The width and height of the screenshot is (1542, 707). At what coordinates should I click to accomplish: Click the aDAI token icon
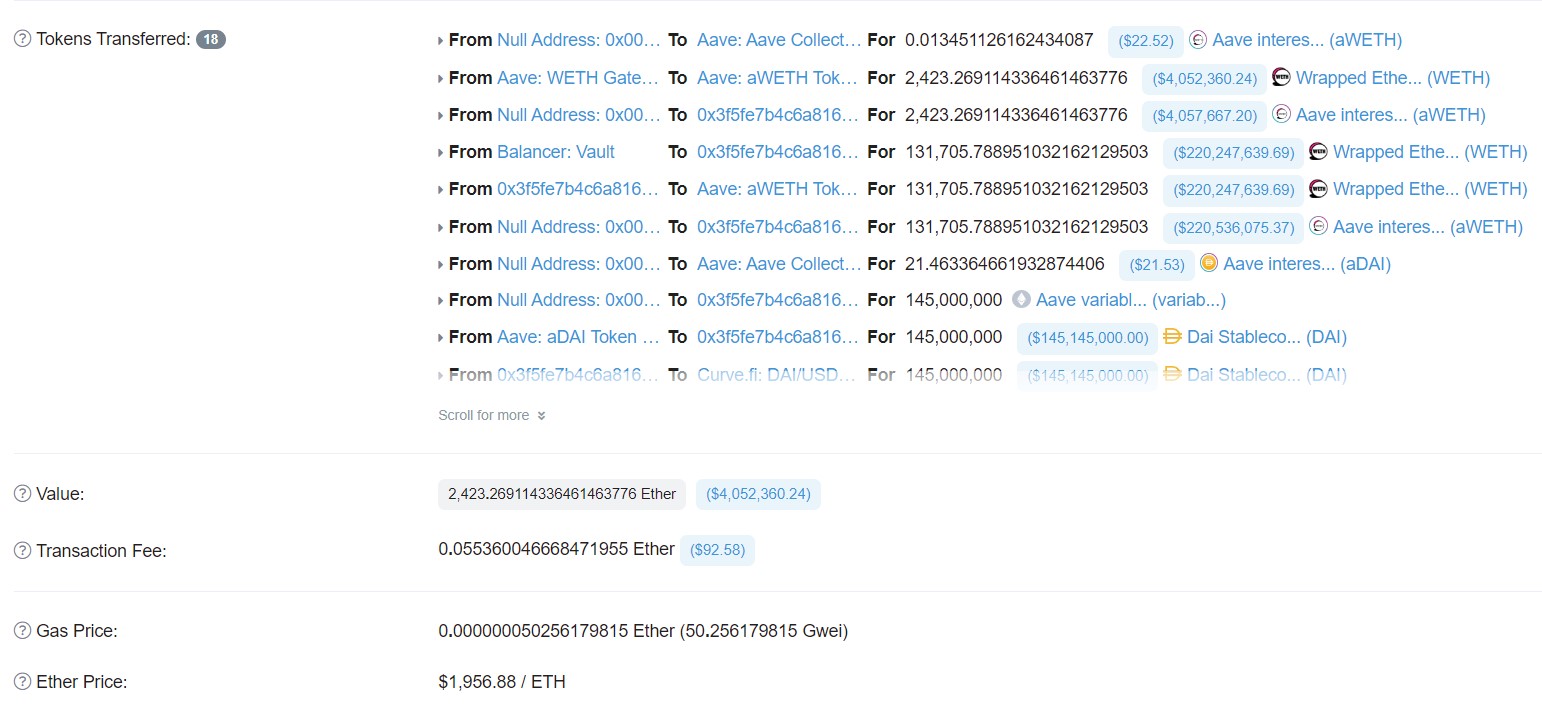1208,264
